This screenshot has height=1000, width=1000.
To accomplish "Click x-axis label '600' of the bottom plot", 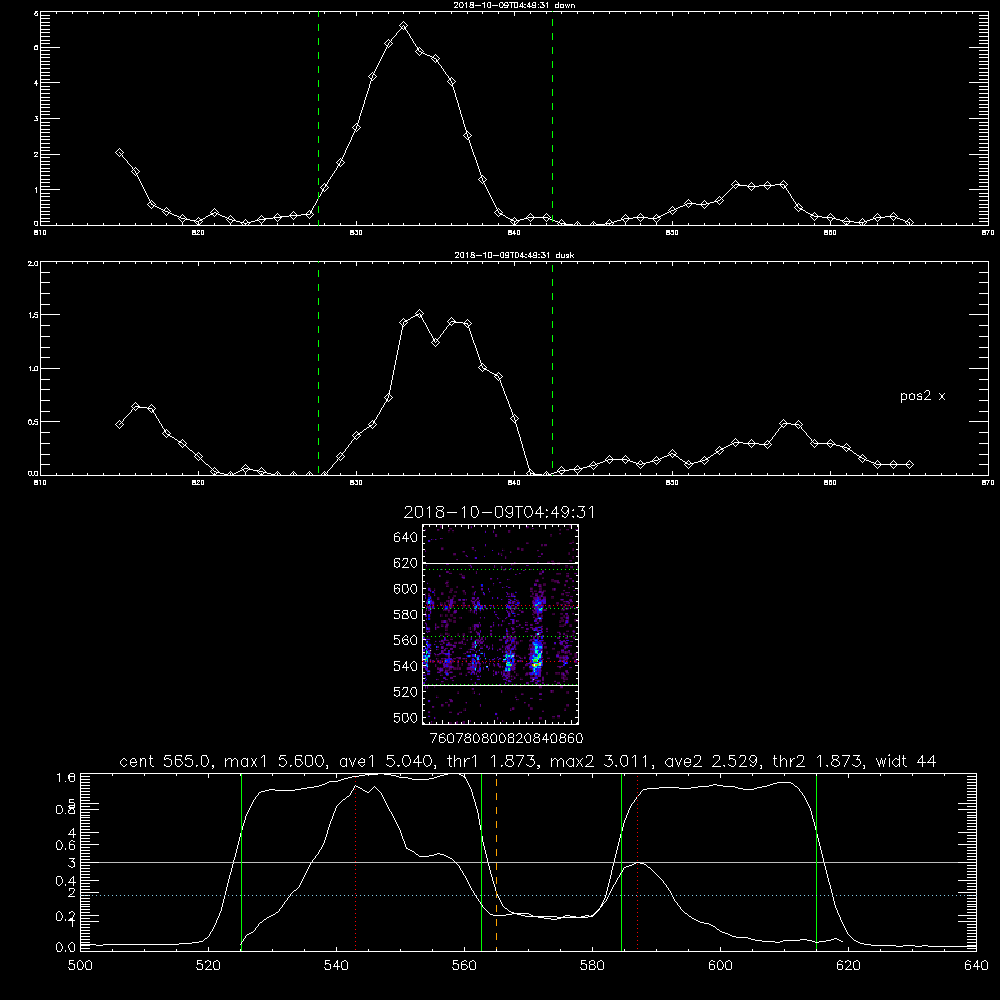I will coord(720,966).
